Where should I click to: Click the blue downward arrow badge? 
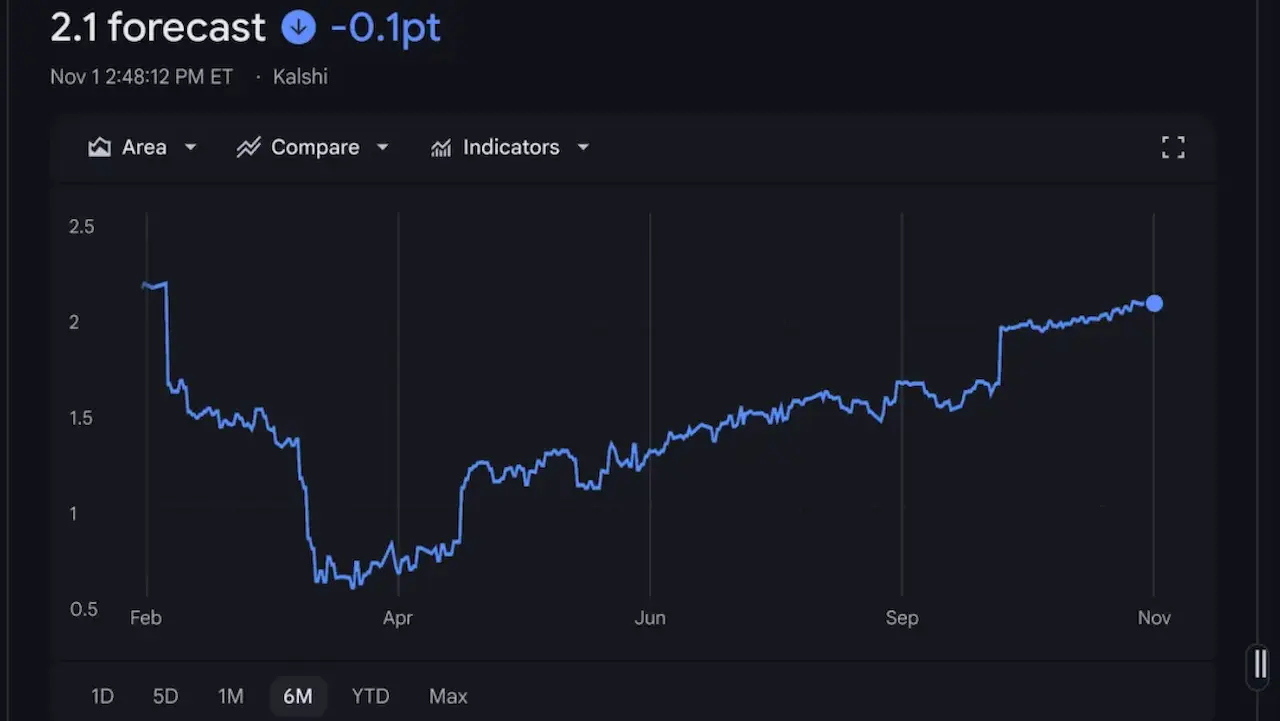[x=298, y=28]
